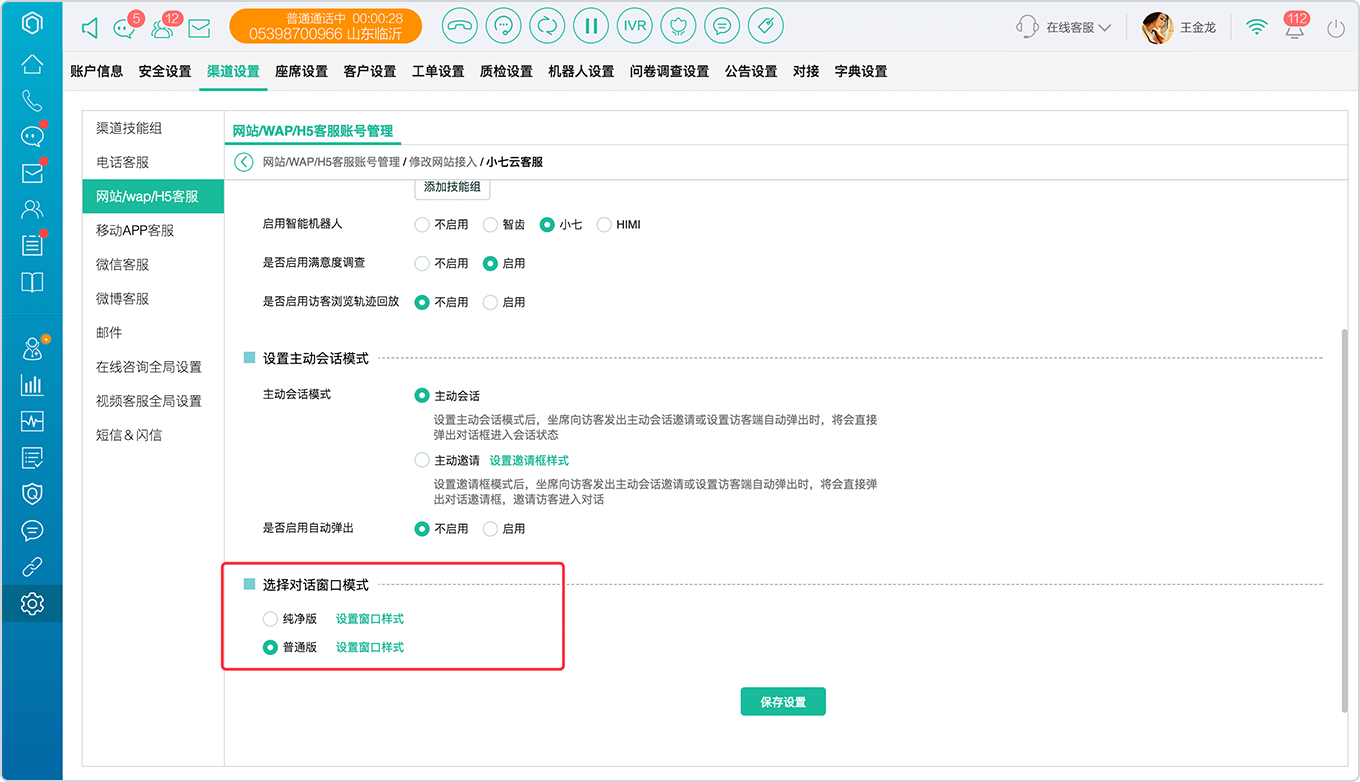Switch to the 座席设置 tab
This screenshot has width=1360, height=782.
(x=301, y=71)
